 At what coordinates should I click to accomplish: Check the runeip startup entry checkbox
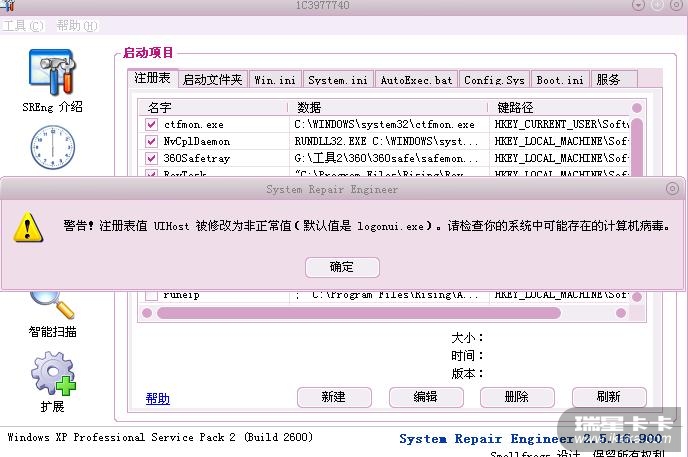click(x=151, y=295)
